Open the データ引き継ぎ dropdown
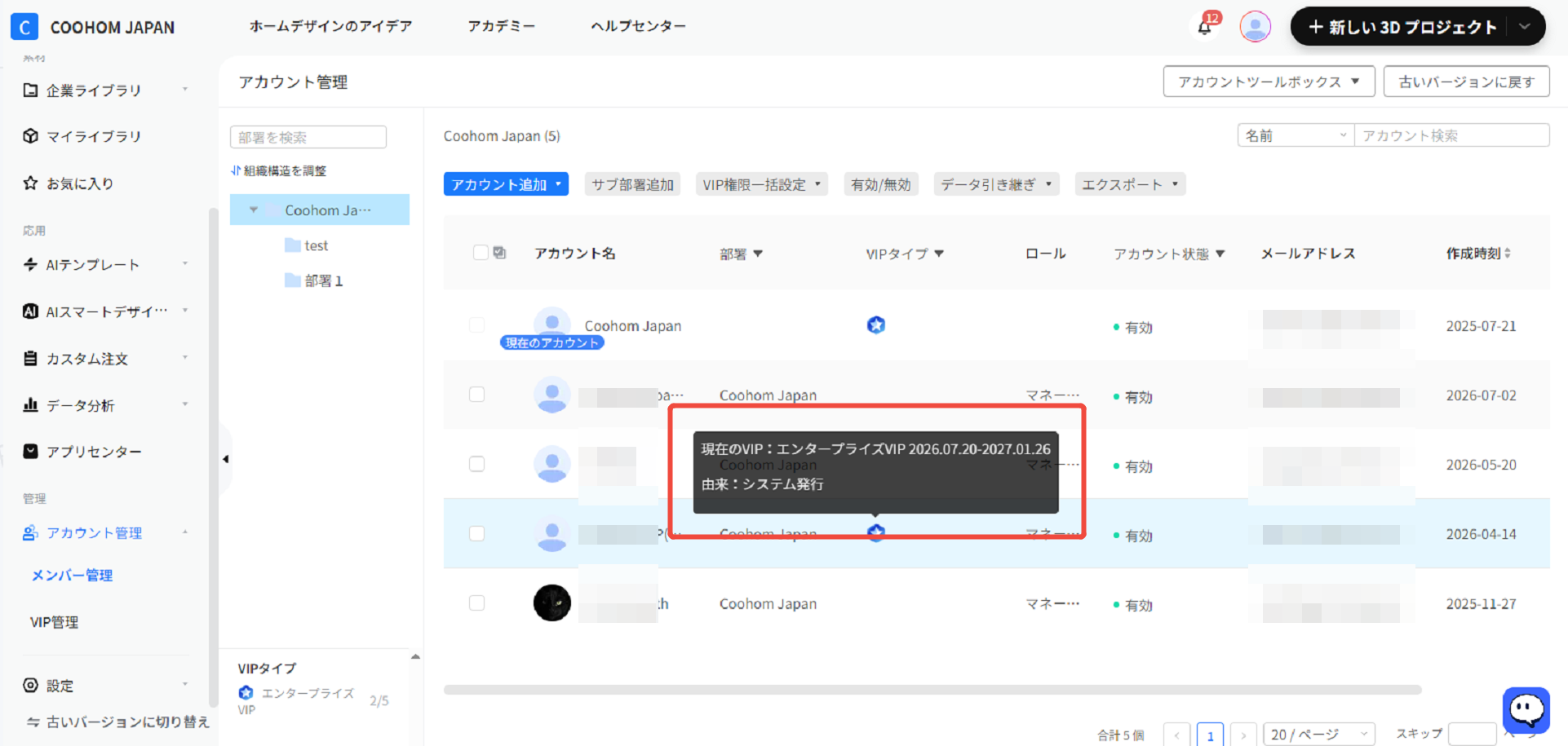 pyautogui.click(x=996, y=184)
